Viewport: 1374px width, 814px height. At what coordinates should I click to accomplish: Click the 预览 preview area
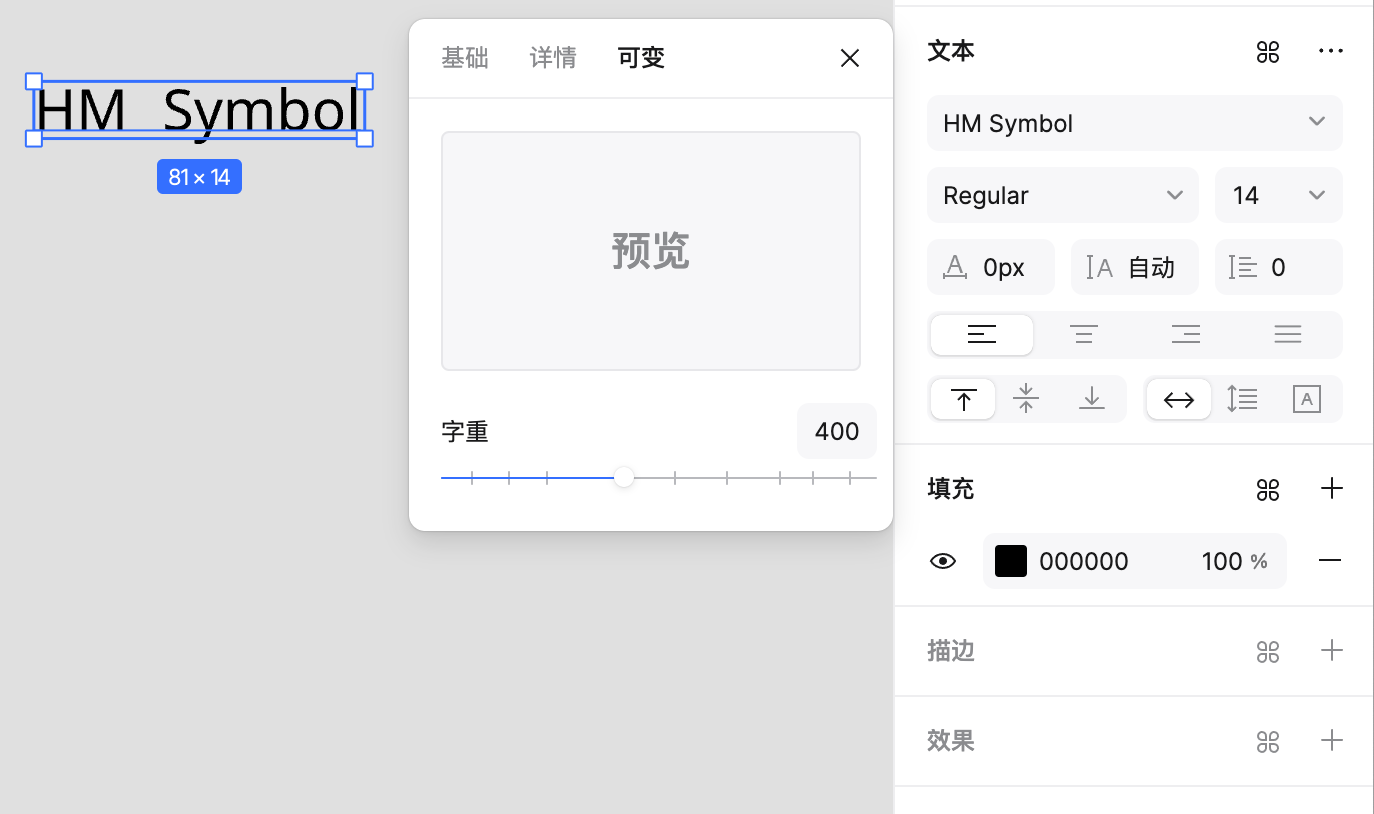(651, 251)
